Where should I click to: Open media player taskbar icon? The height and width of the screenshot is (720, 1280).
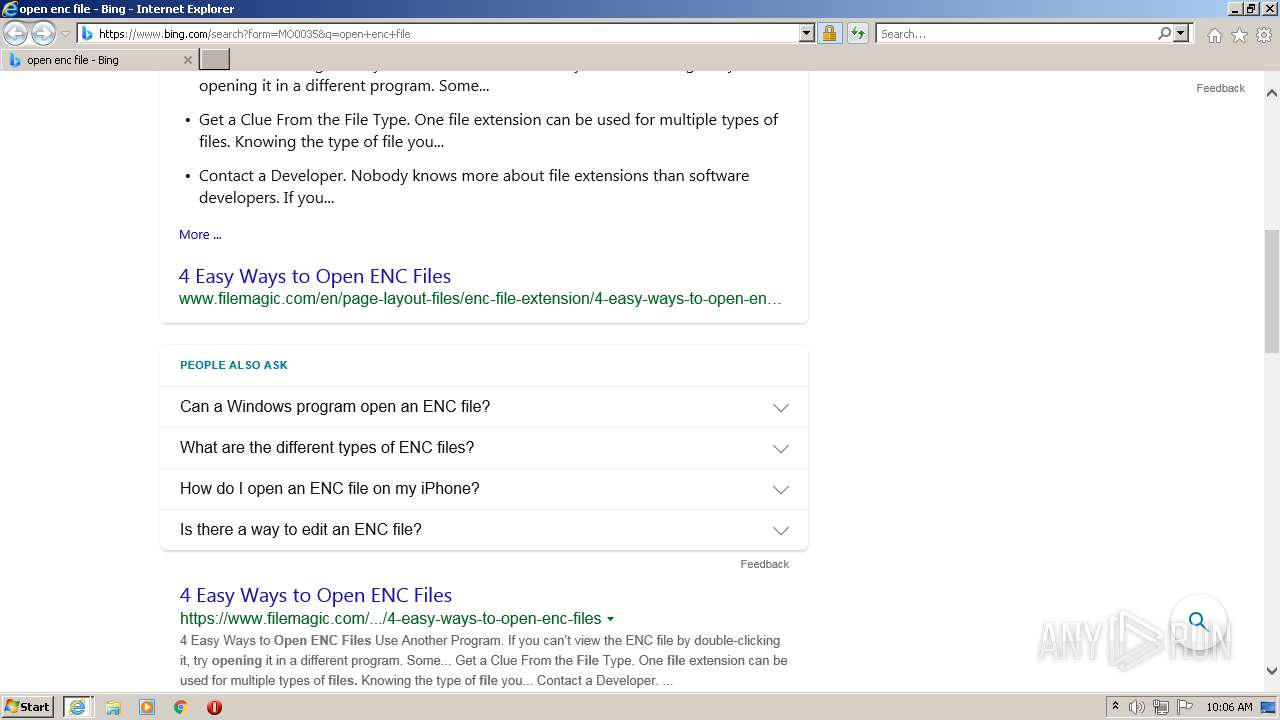(x=147, y=707)
